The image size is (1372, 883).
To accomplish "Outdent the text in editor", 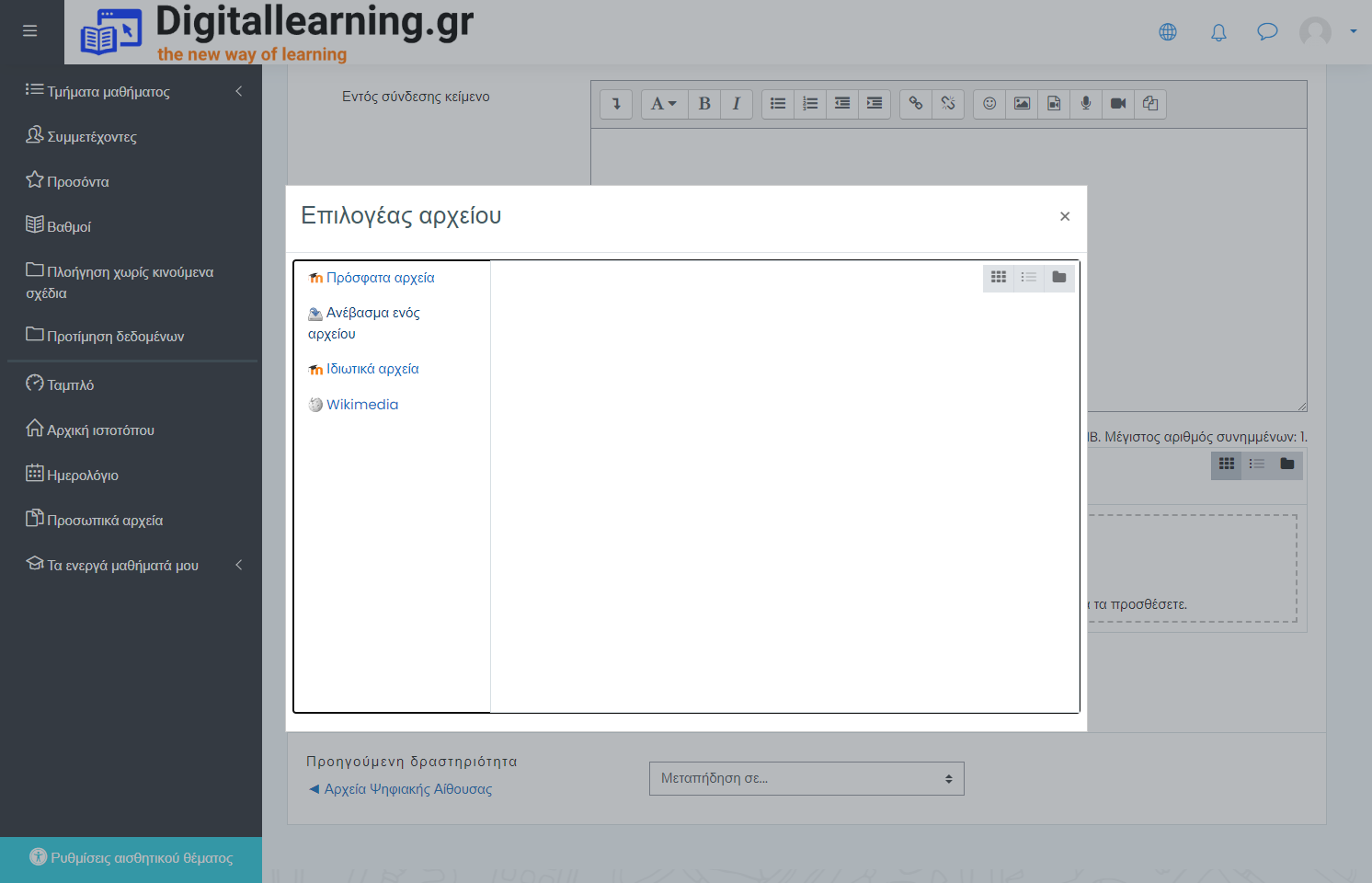I will (x=842, y=104).
